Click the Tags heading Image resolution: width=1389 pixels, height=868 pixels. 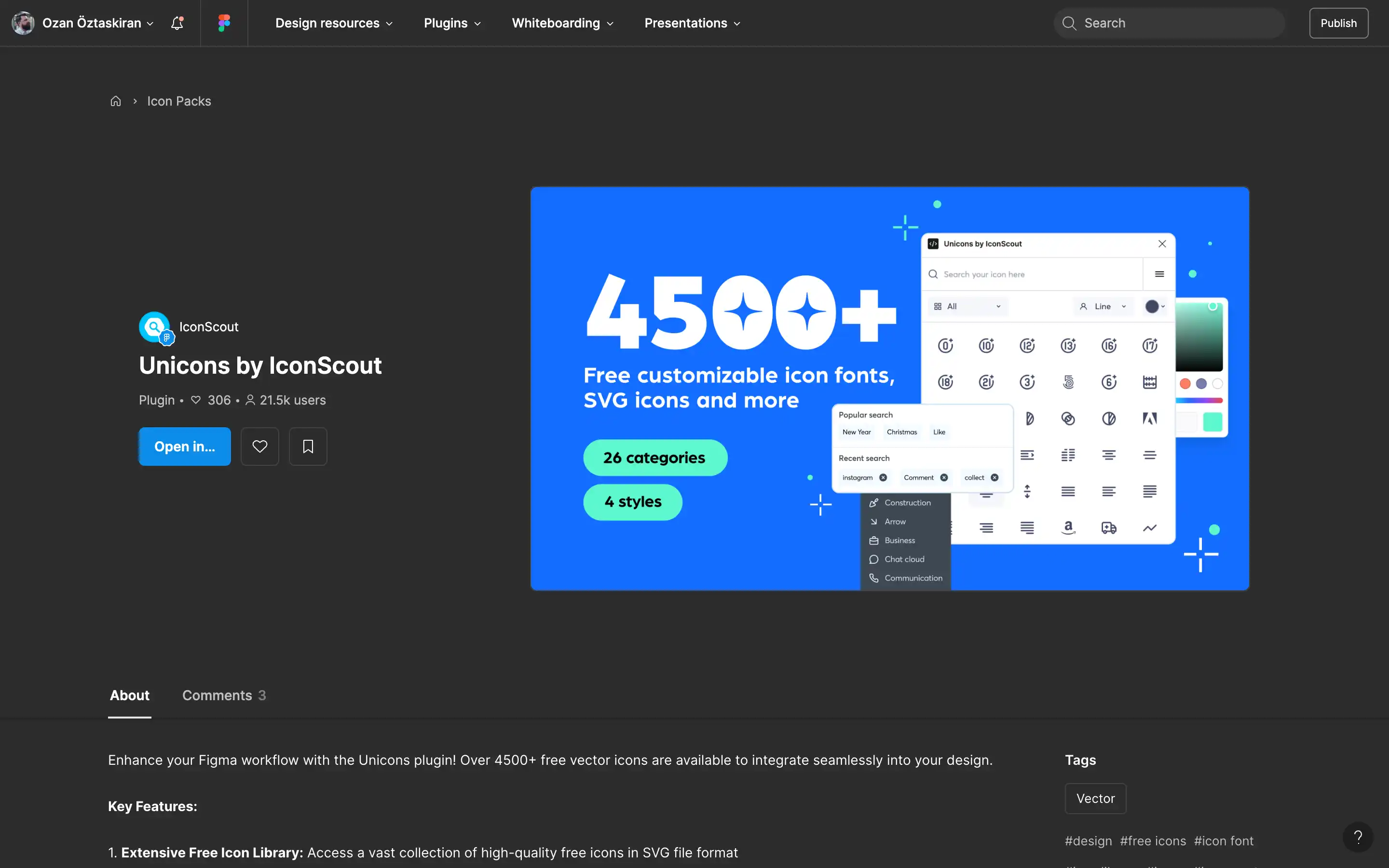(1080, 760)
